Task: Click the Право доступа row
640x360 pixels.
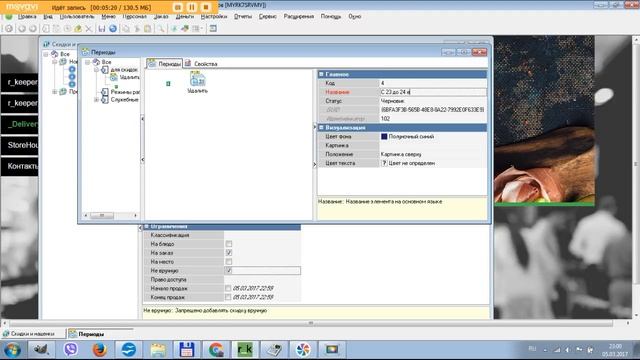Action: pos(222,280)
